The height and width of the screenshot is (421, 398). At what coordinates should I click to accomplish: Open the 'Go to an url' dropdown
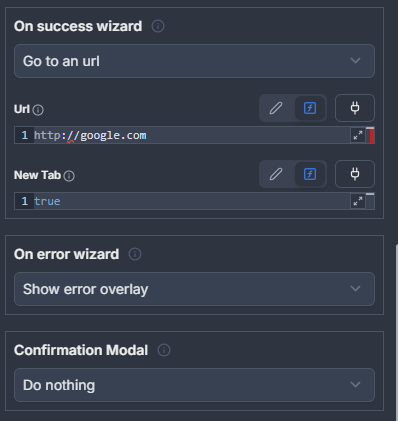(x=194, y=61)
